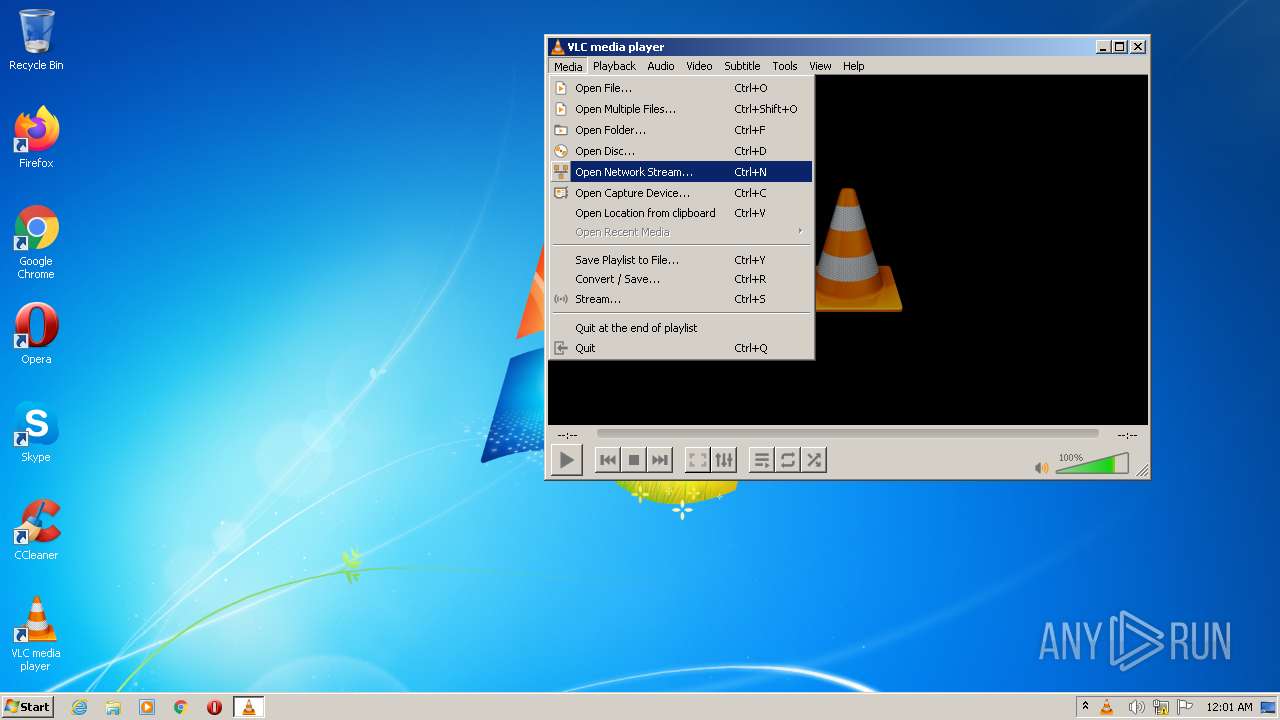Show extended settings equalizer icon
Viewport: 1280px width, 720px height.
coord(724,460)
